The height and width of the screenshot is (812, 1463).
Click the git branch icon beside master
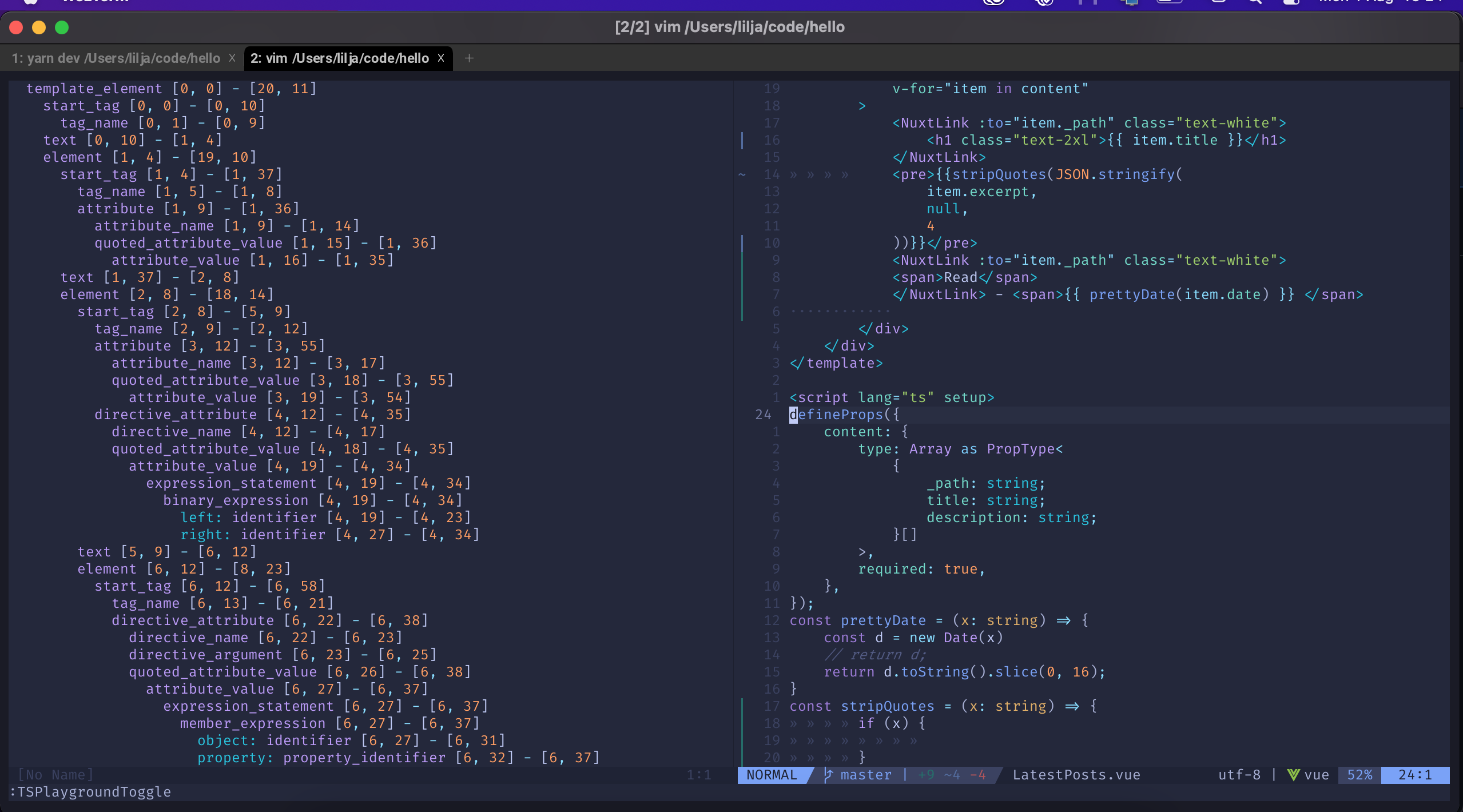pyautogui.click(x=828, y=775)
